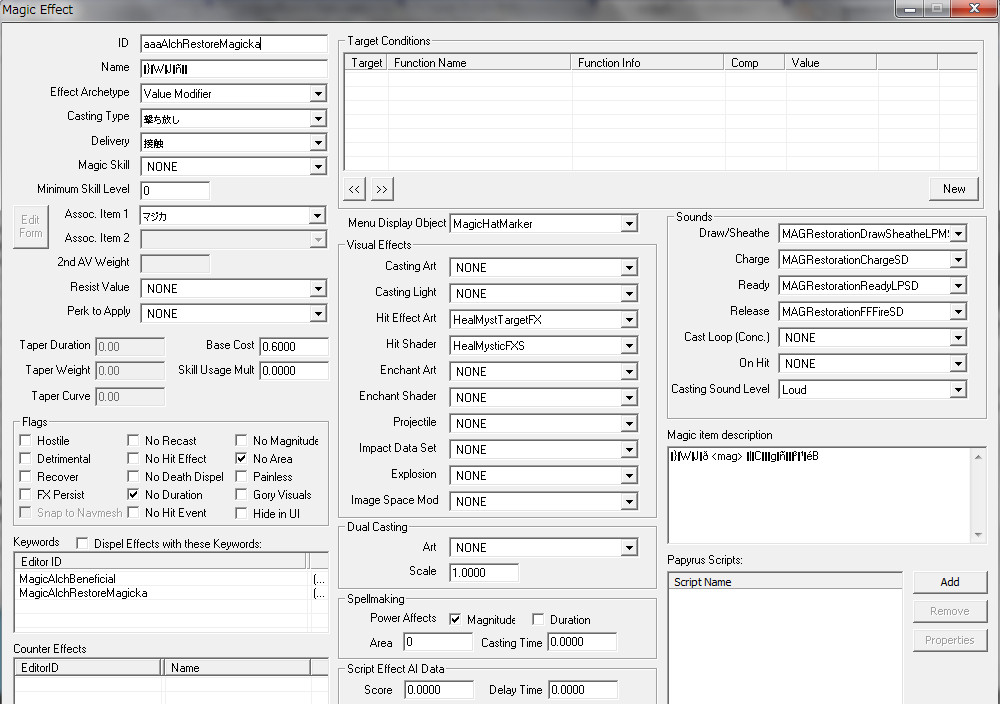Click the Minimum Skill Level field
Image resolution: width=1000 pixels, height=704 pixels.
coord(175,191)
